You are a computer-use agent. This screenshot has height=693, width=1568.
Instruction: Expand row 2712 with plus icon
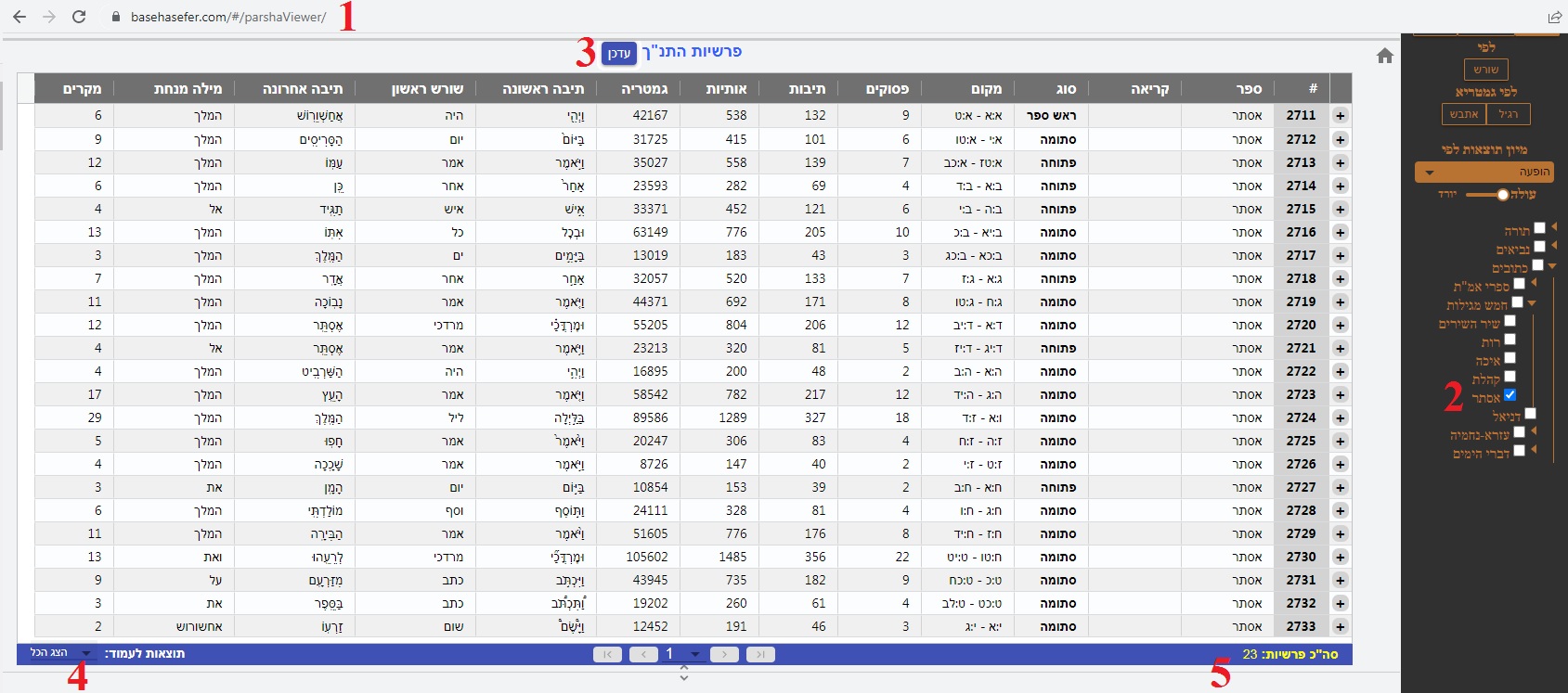pyautogui.click(x=1340, y=139)
